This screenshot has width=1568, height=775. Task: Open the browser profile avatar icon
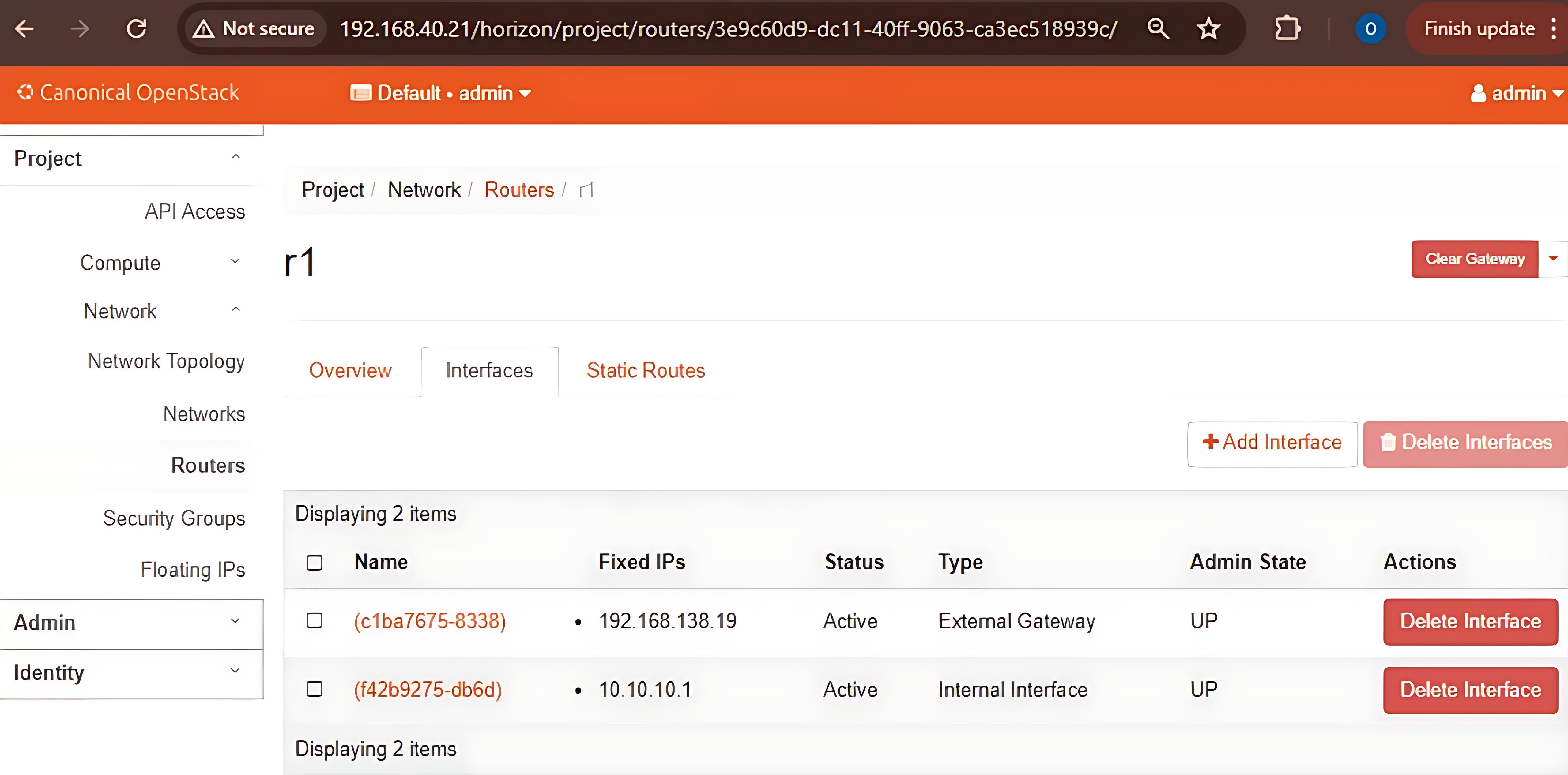click(1370, 28)
